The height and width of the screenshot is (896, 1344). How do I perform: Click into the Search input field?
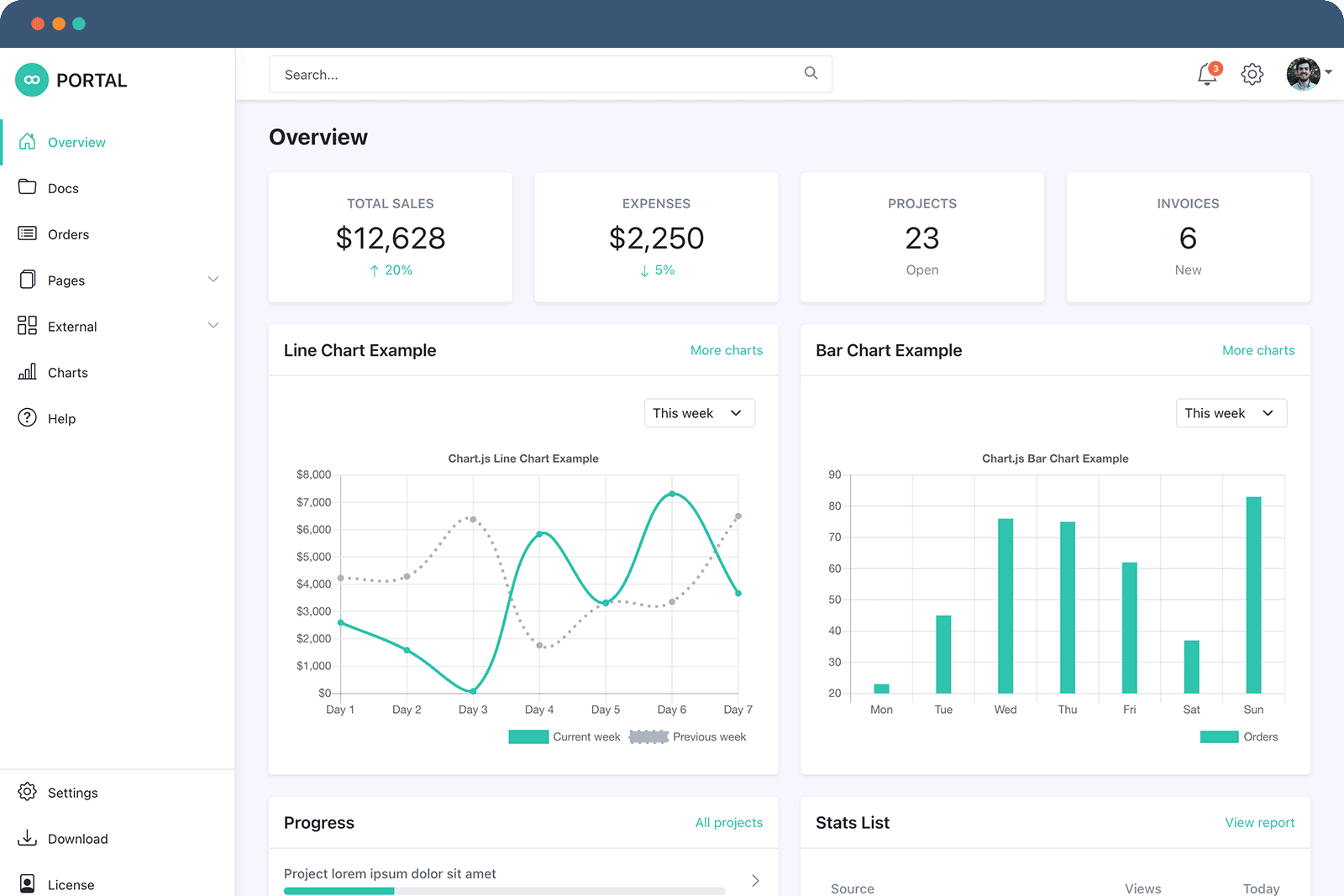click(550, 74)
